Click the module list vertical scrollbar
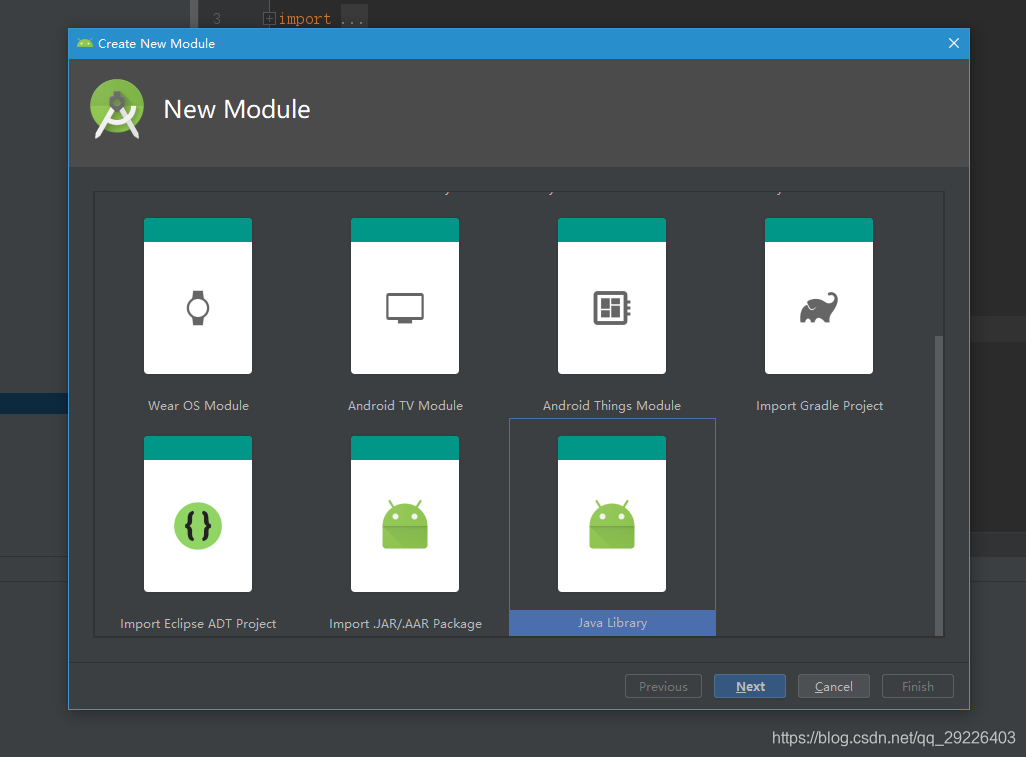This screenshot has width=1026, height=757. 938,484
